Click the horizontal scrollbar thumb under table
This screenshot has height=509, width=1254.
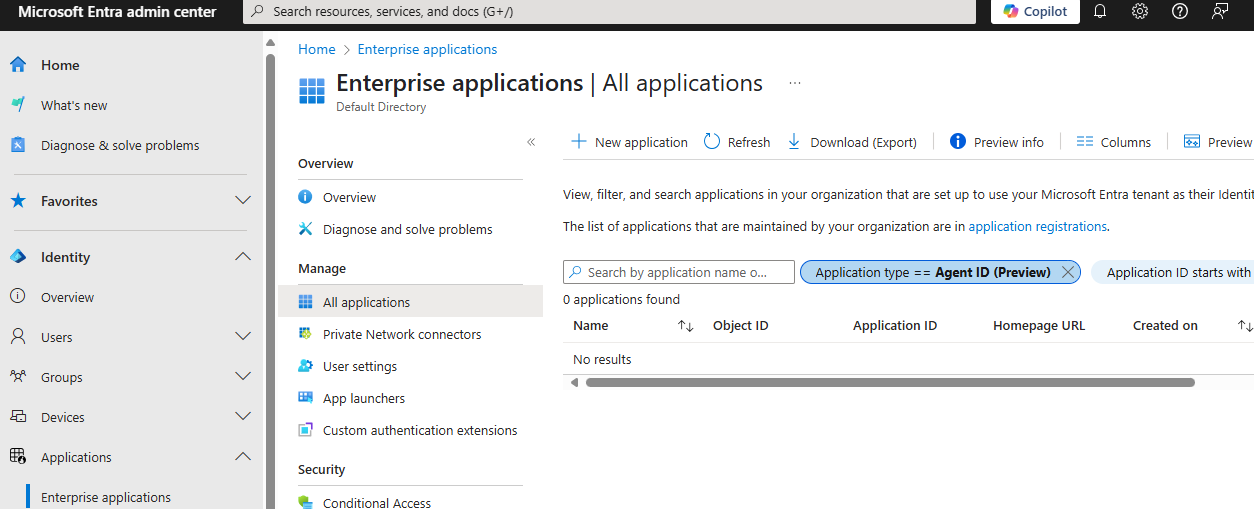point(890,382)
